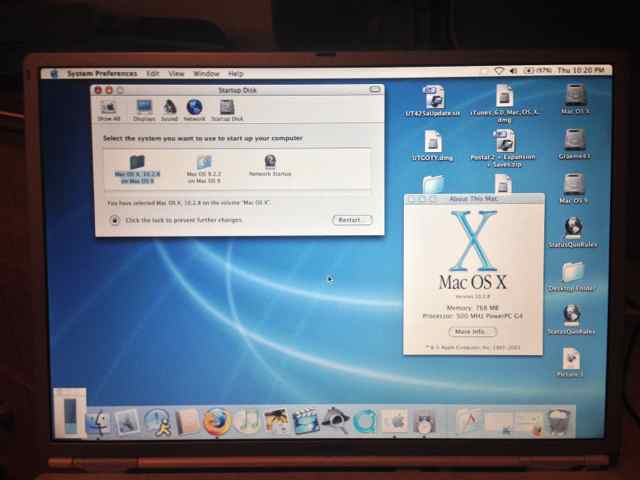Launch QuickTime Player from the Dock
Screen dimensions: 640x480
[364, 422]
